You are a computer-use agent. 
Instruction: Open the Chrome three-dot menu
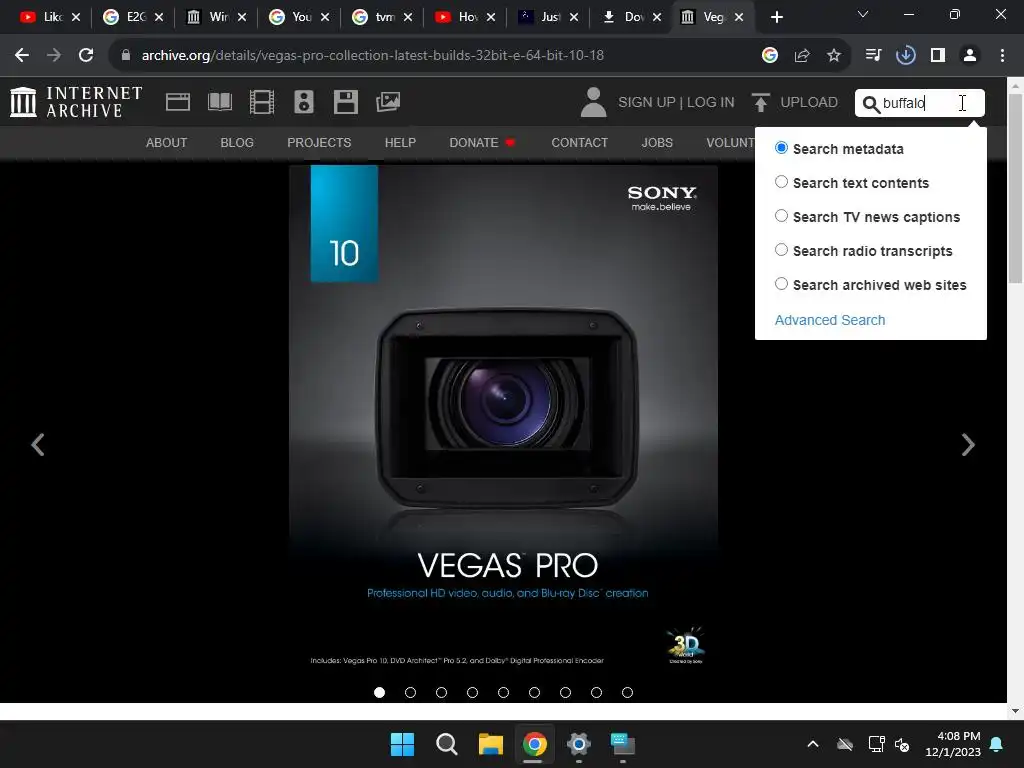[1002, 56]
